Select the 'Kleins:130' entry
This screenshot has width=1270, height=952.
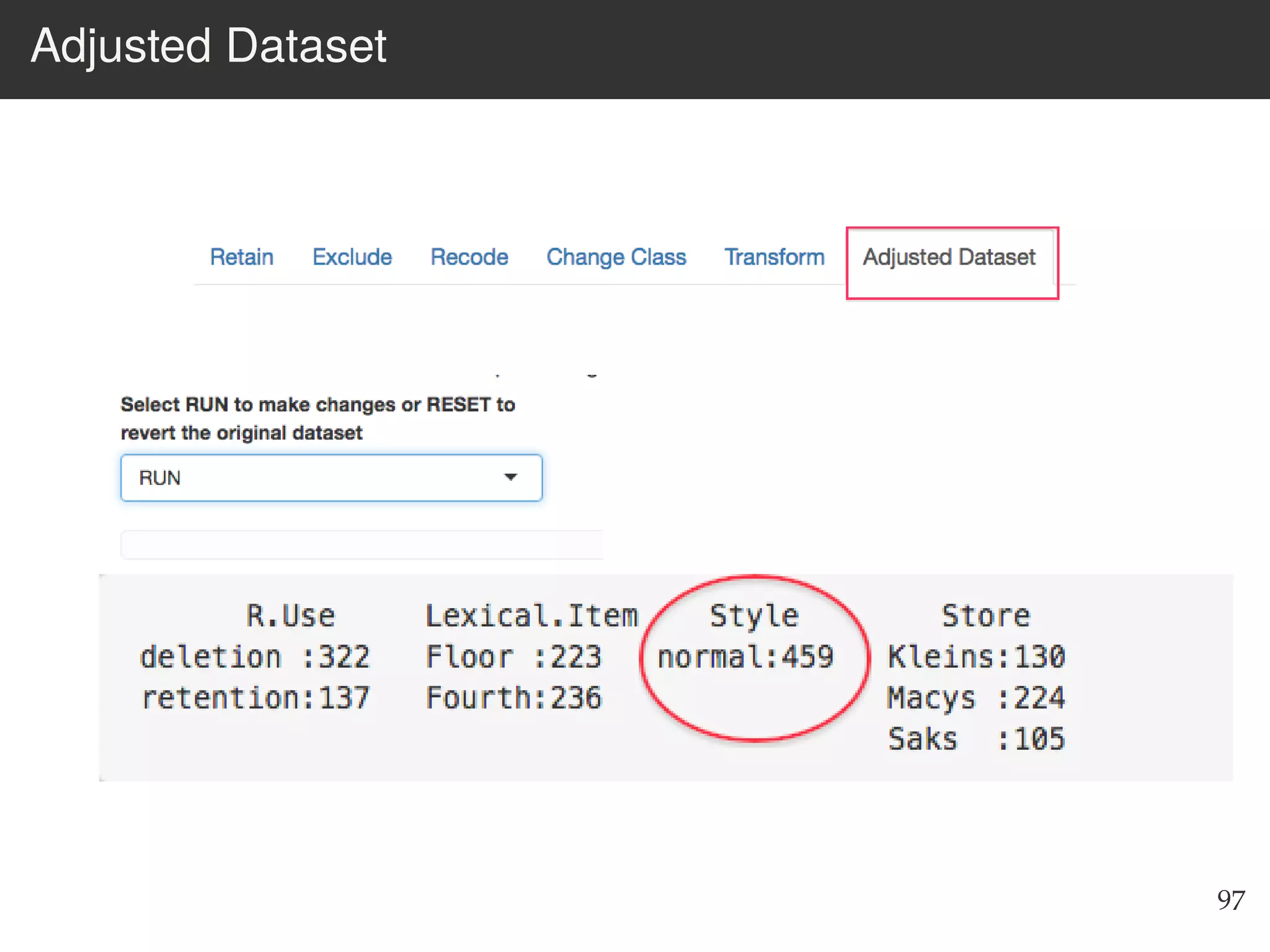coord(976,657)
